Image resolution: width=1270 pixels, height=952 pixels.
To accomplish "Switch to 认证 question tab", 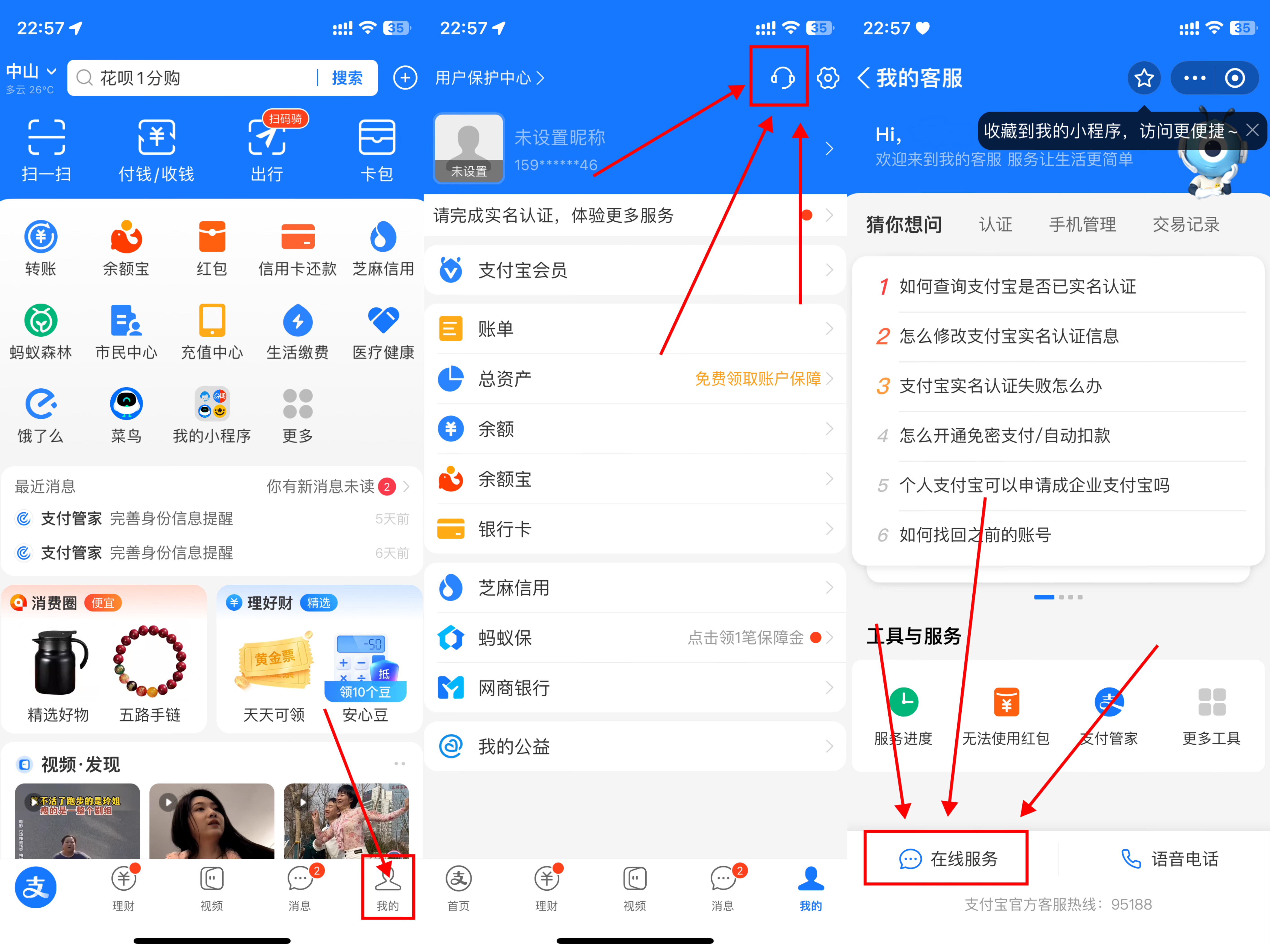I will click(995, 224).
